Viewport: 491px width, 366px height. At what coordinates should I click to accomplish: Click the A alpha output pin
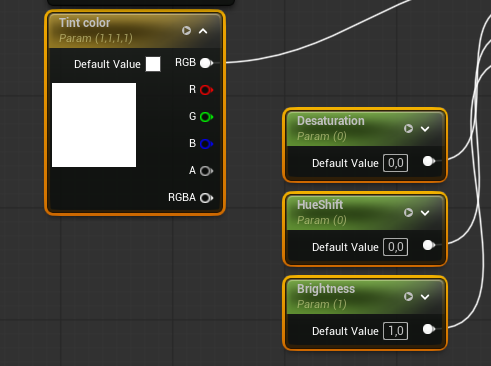click(x=206, y=171)
